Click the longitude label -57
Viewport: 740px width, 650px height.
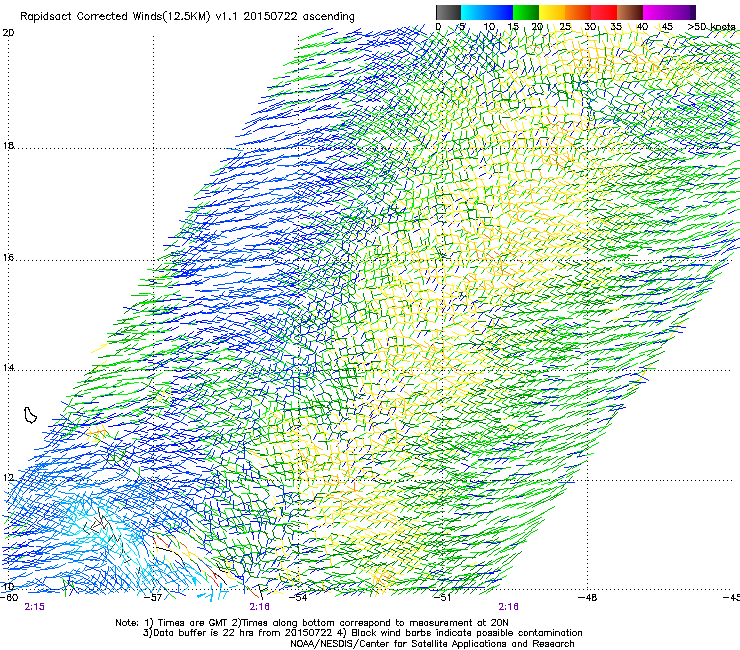coord(153,598)
